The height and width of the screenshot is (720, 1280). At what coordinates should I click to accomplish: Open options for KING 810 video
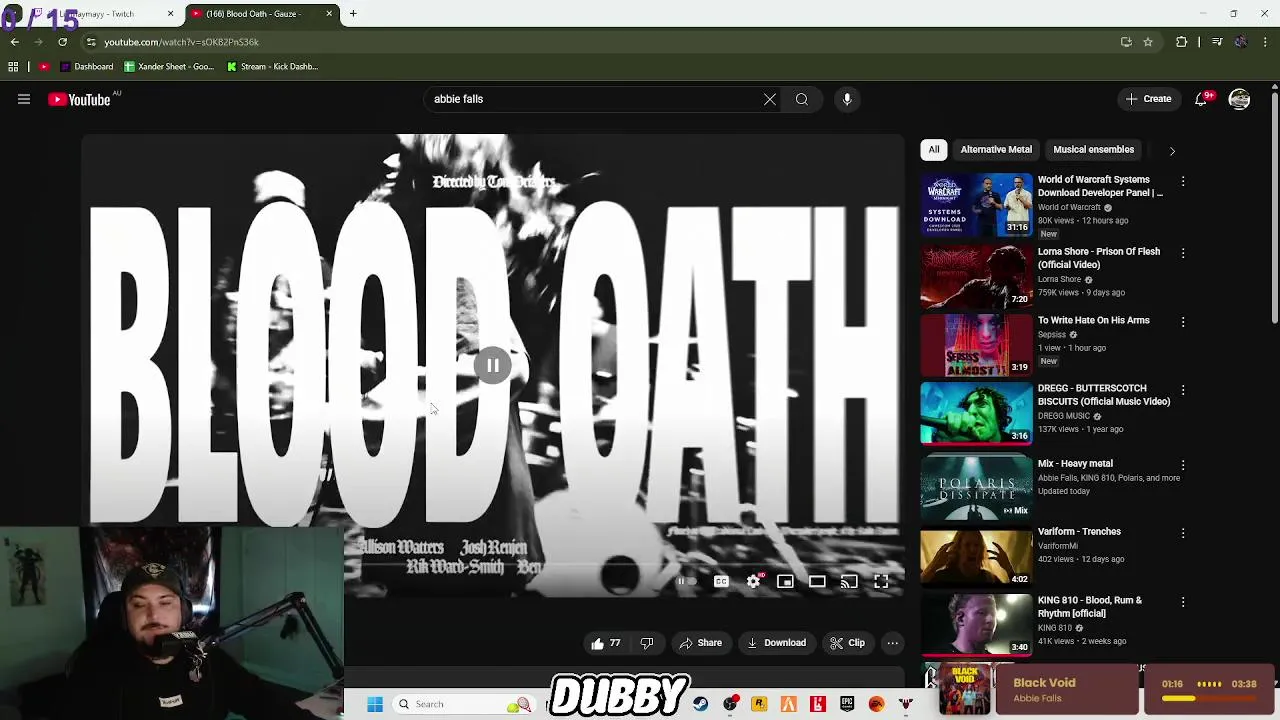[1183, 602]
